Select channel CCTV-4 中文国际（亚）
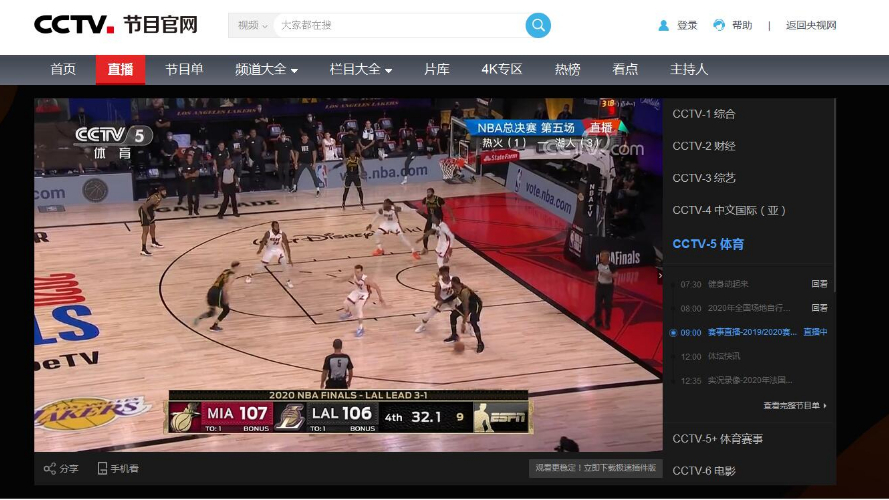This screenshot has width=889, height=500. (x=729, y=210)
